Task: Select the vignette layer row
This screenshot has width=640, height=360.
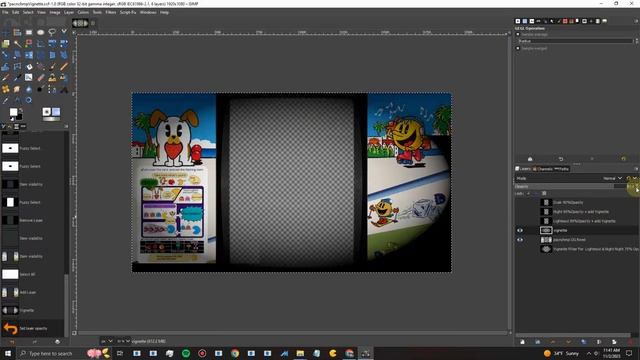Action: click(576, 231)
